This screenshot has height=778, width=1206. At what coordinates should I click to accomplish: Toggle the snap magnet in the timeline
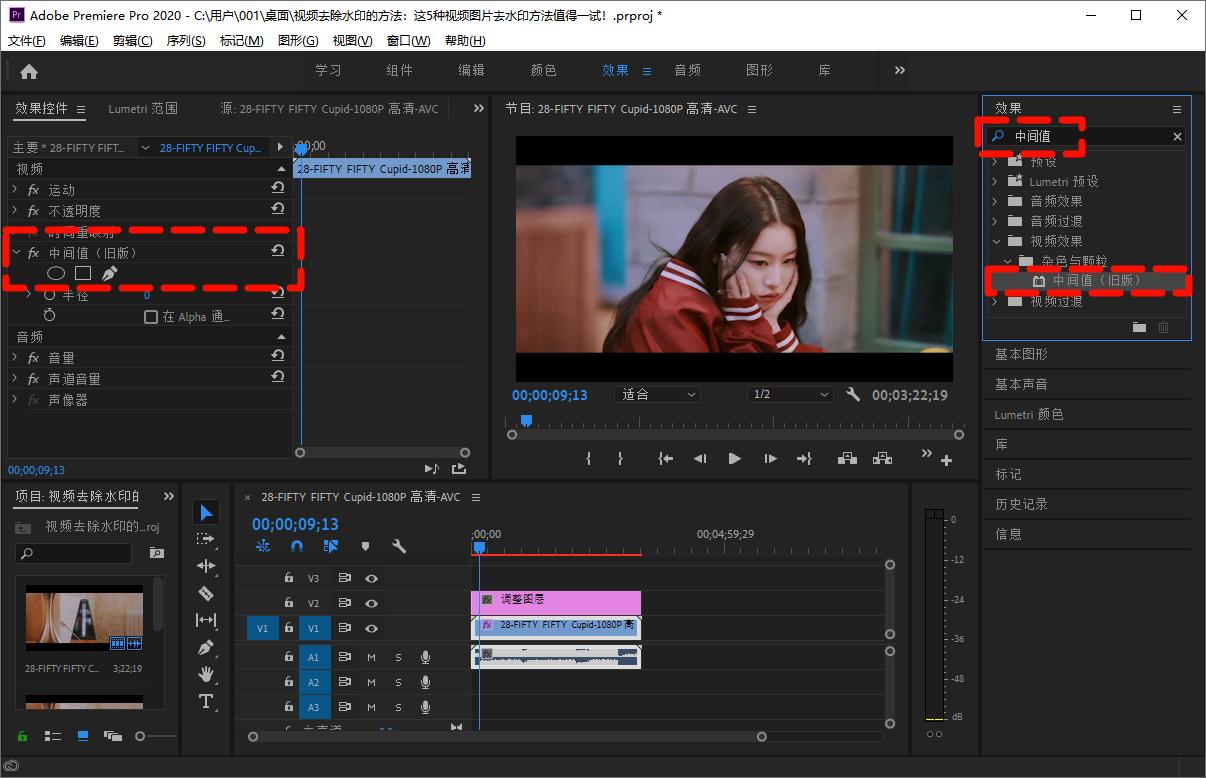coord(297,546)
